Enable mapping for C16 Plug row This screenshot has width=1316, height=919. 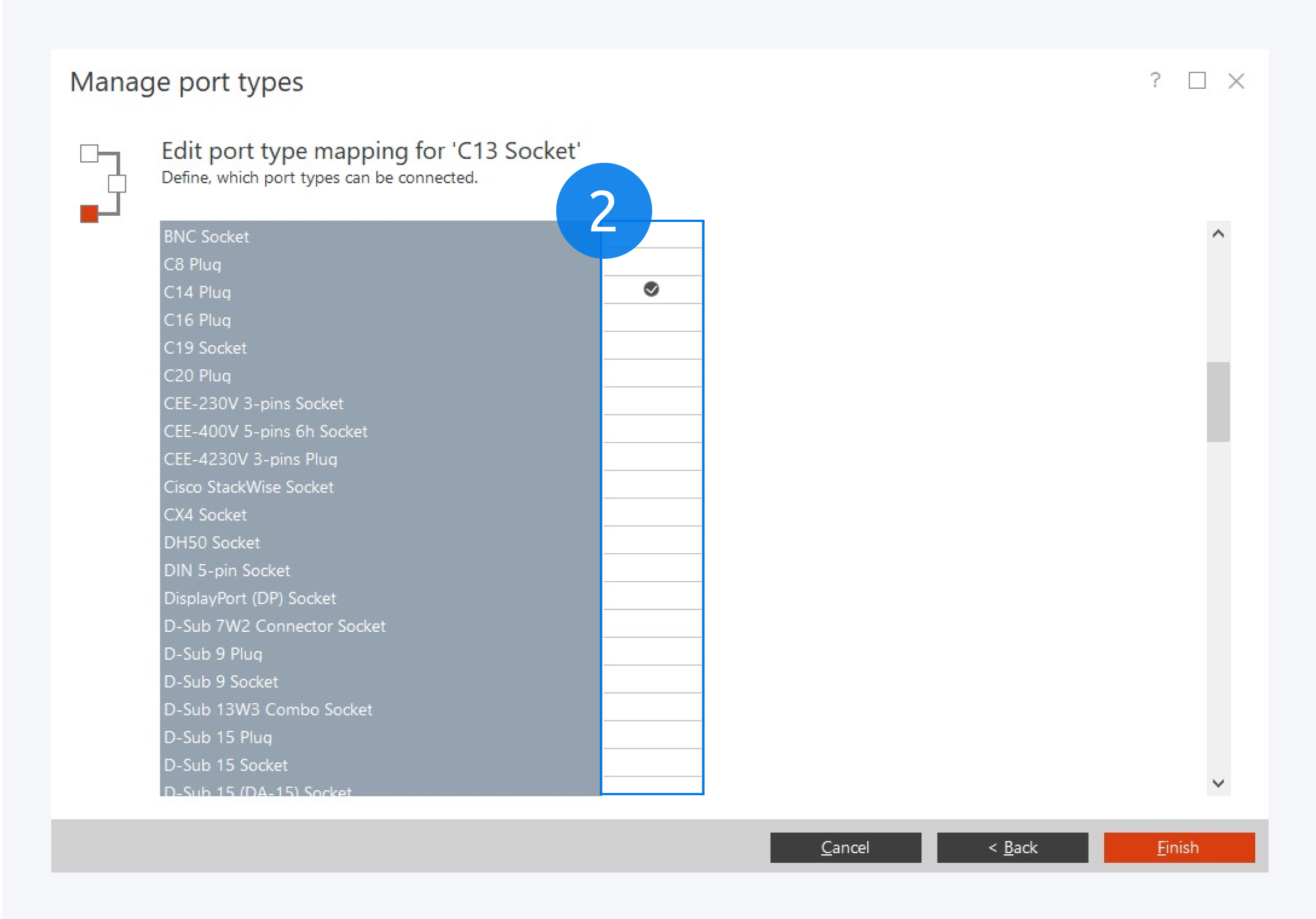point(652,318)
